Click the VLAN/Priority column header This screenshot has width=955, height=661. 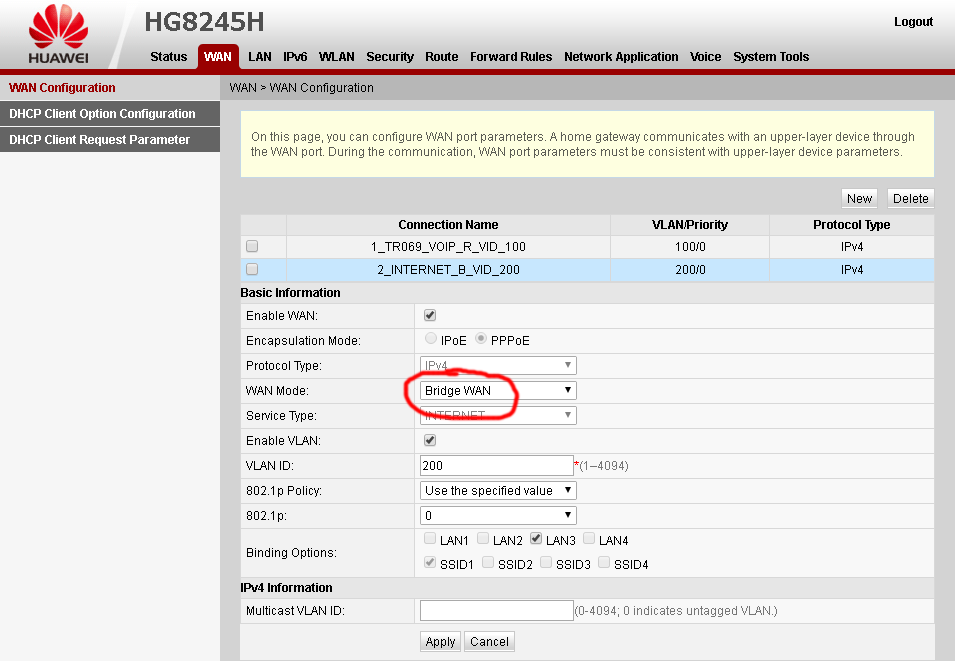690,225
